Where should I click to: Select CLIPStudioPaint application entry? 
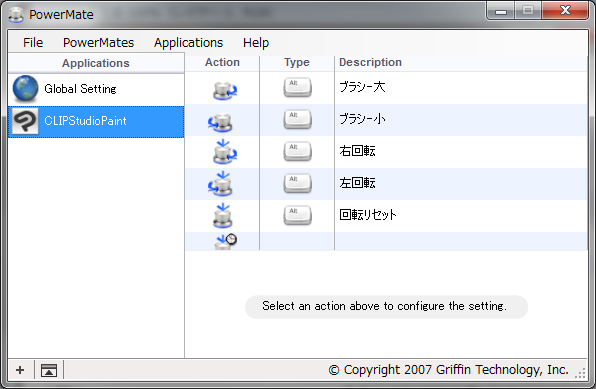pos(96,121)
